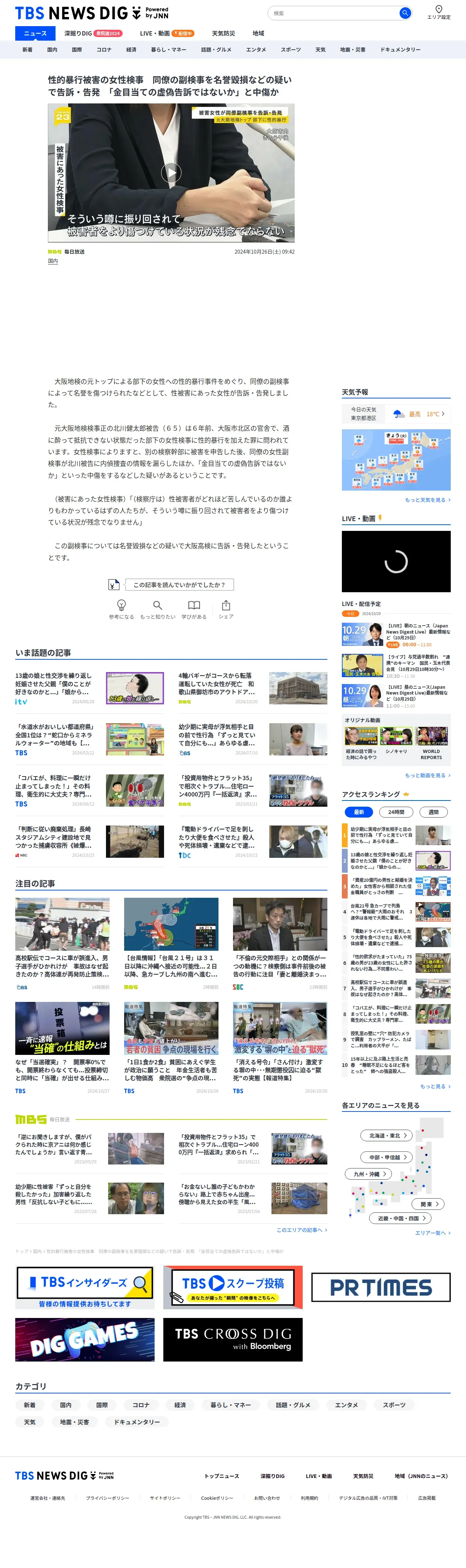Click the footer TBS NEWS DIG logo
This screenshot has height=1568, width=466.
64,1475
